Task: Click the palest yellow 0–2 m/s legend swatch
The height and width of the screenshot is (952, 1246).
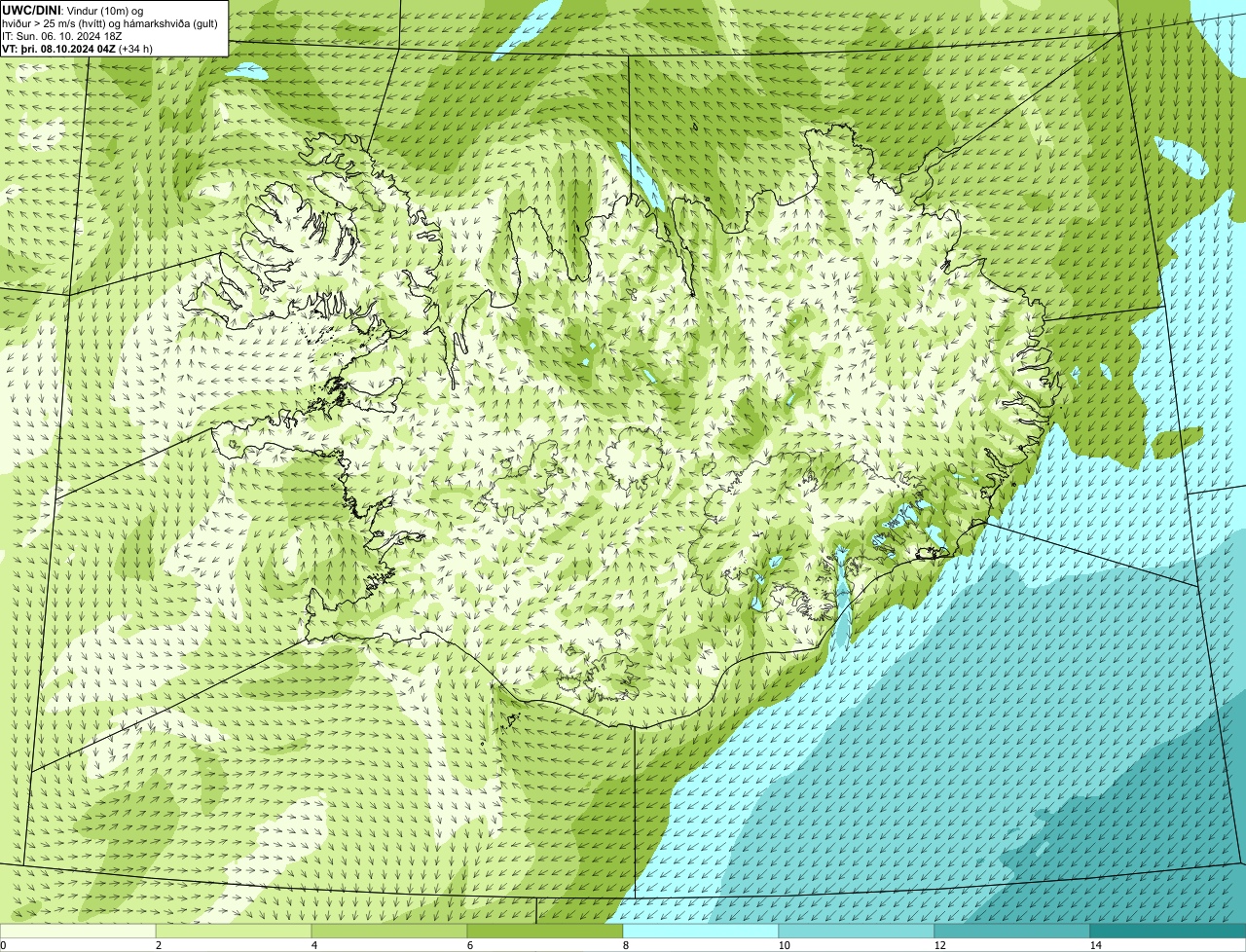Action: coord(78,931)
